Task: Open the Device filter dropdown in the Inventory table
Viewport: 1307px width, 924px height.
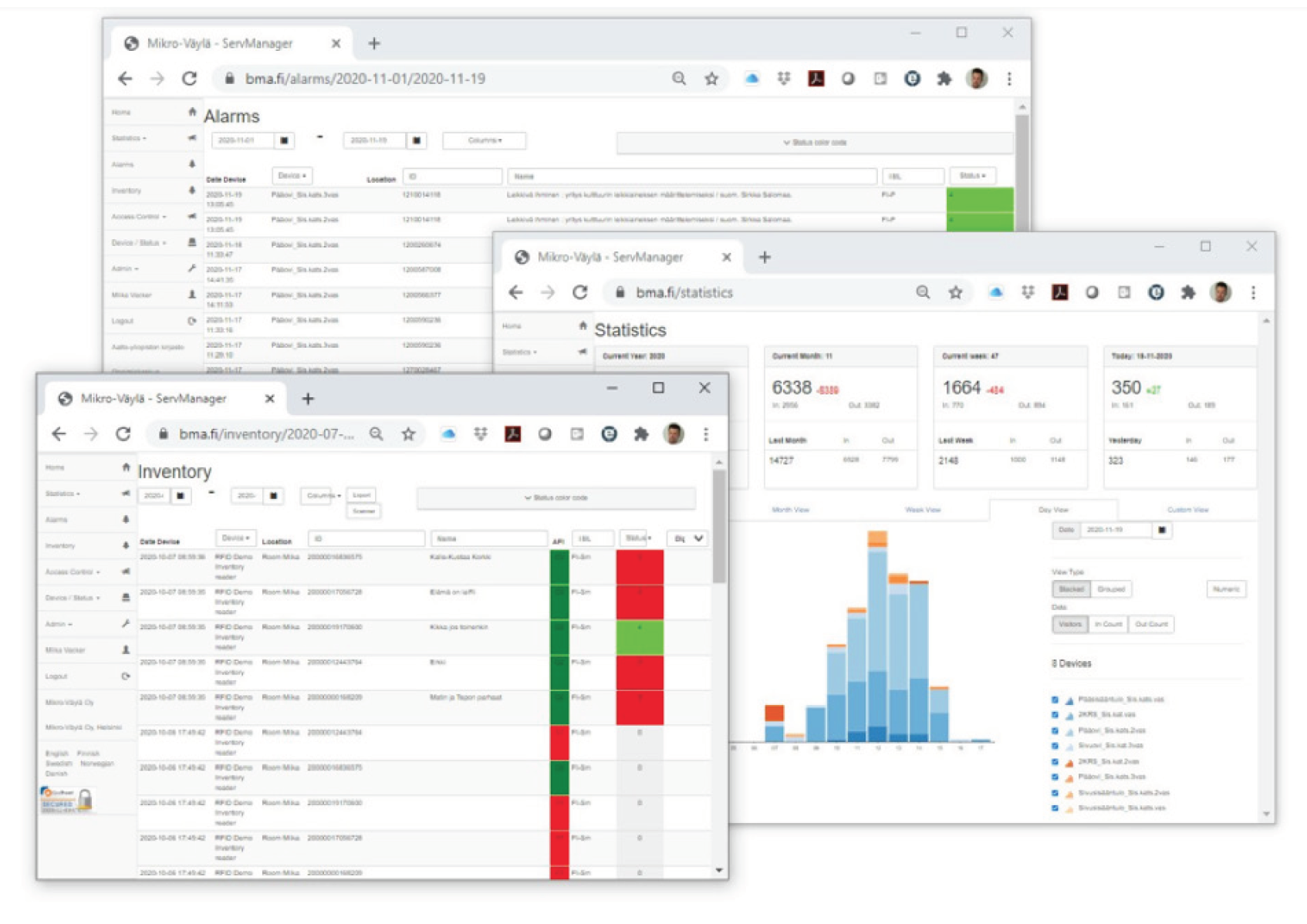Action: tap(235, 538)
